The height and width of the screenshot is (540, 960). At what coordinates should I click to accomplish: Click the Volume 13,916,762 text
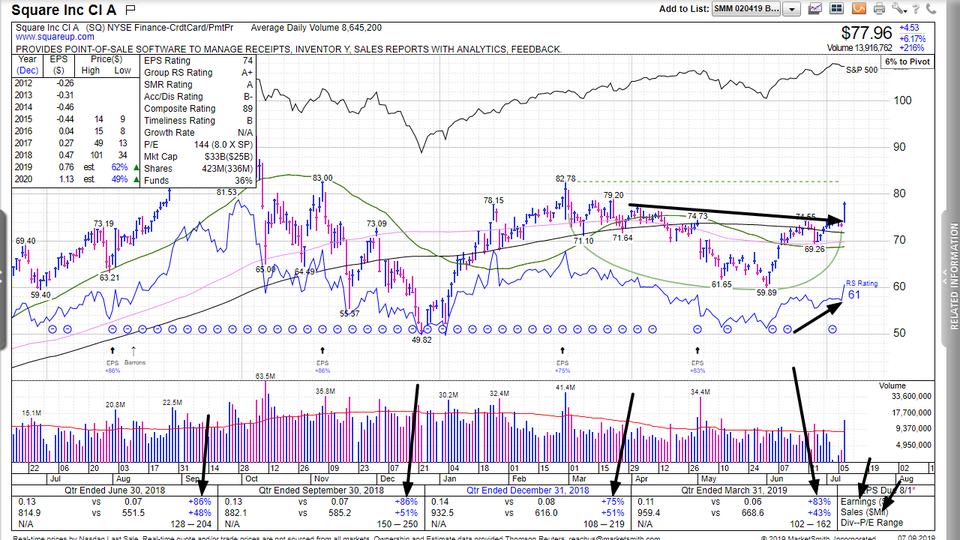(860, 48)
